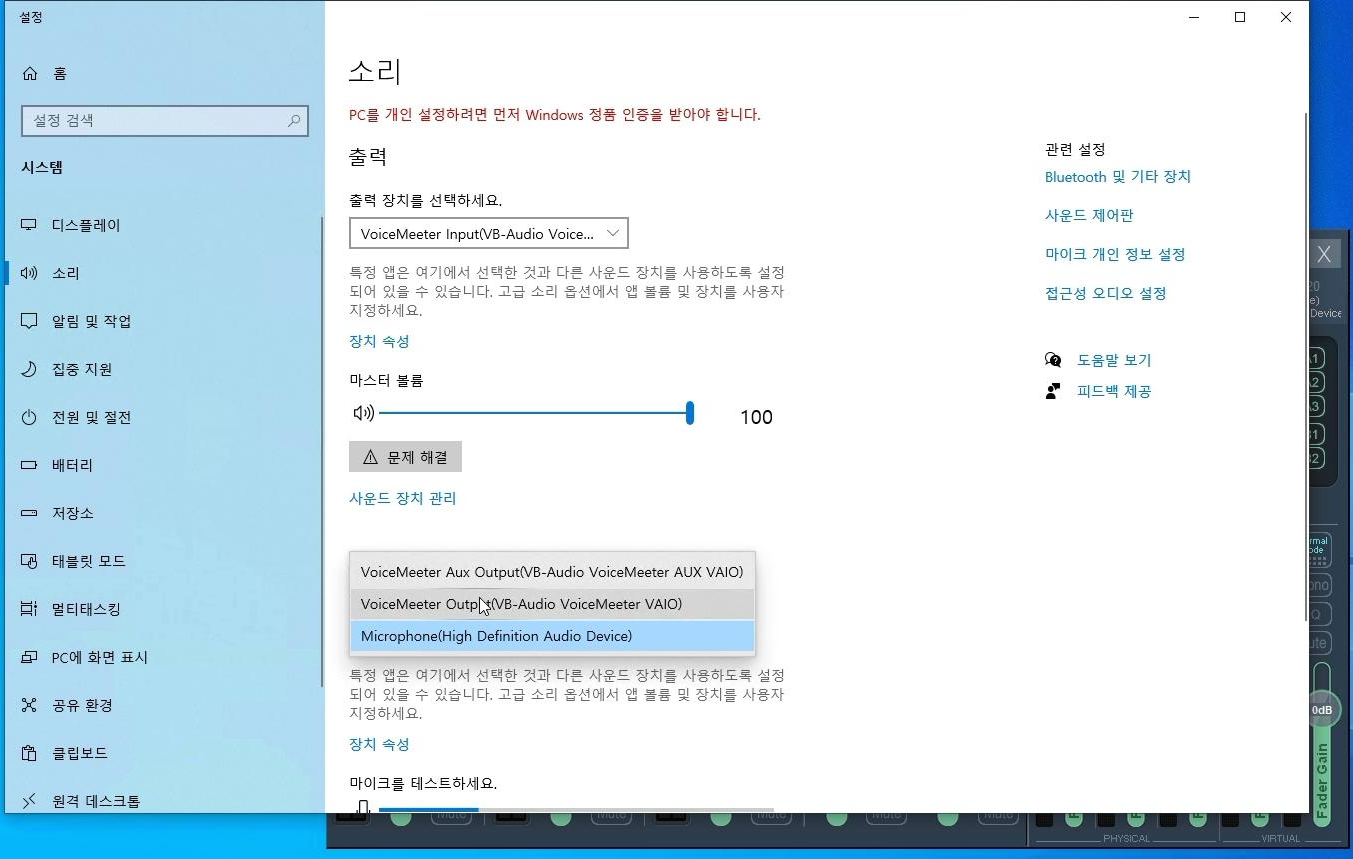Click the 출력 section heading
The height and width of the screenshot is (859, 1353).
tap(368, 157)
